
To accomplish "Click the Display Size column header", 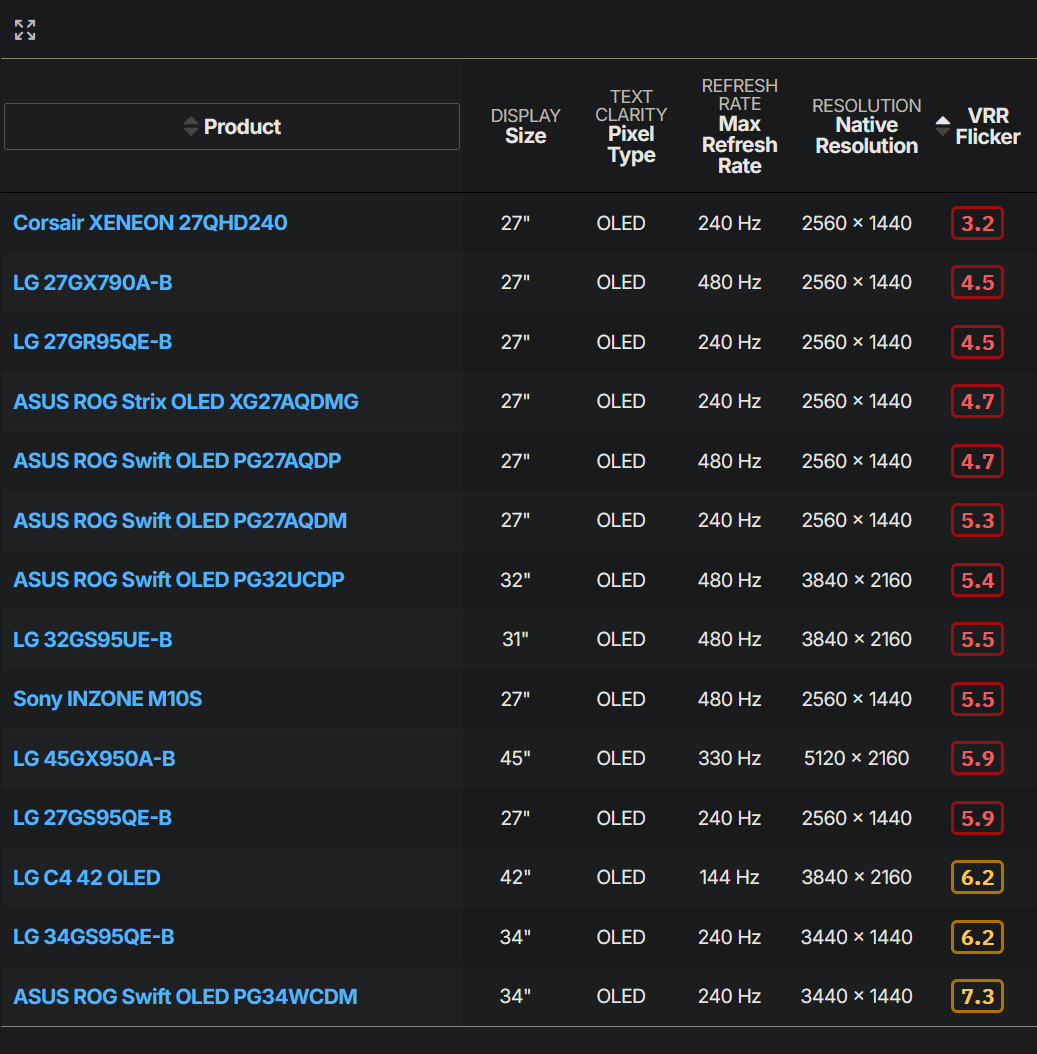I will click(x=526, y=126).
